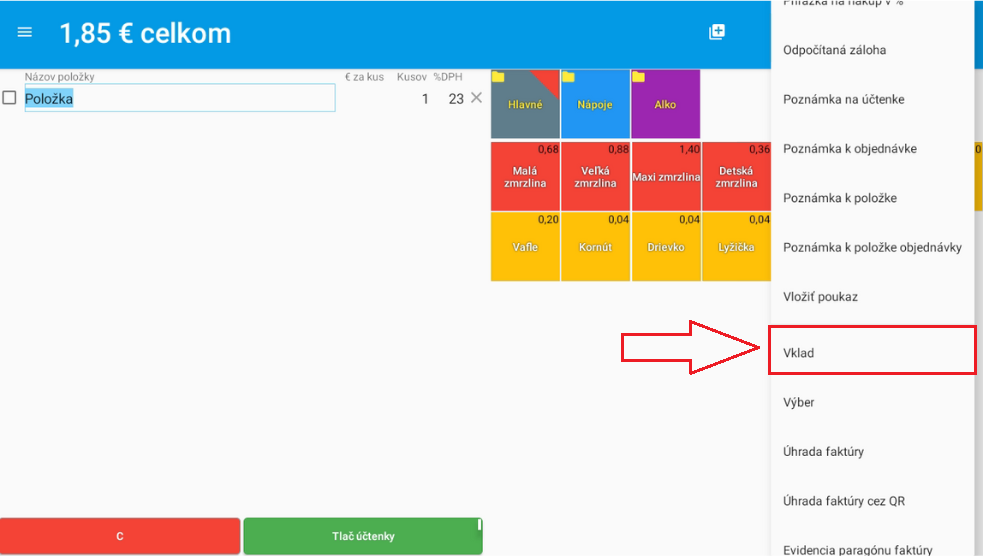Open the Hlavné category folder
Screen dimensions: 983x556
(x=525, y=104)
